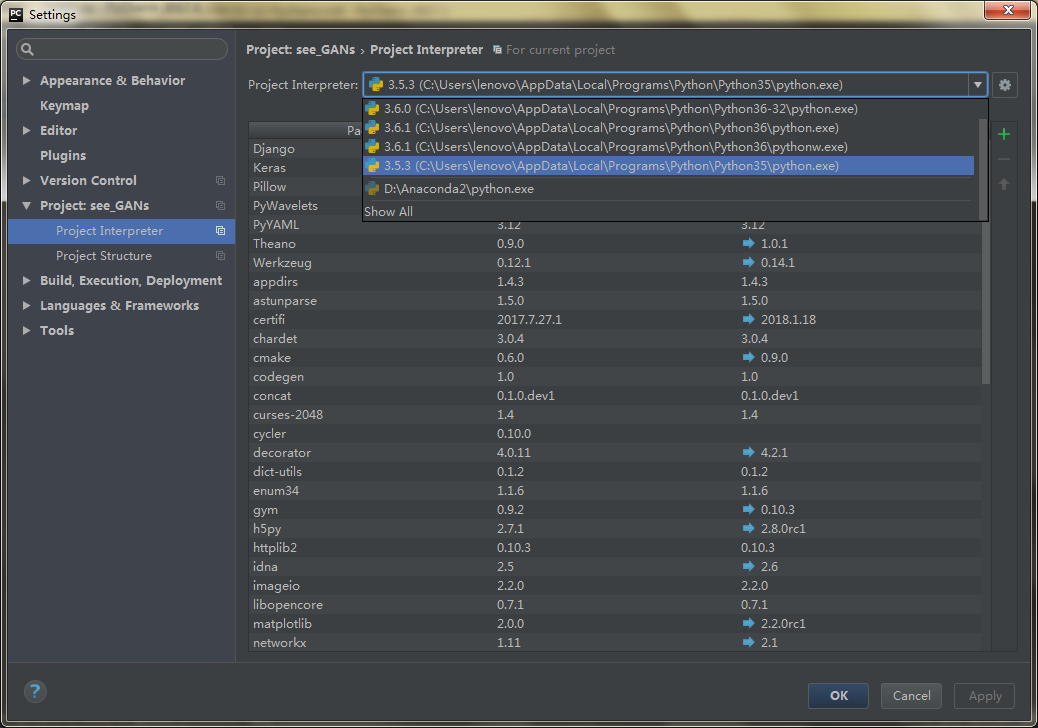Open the help question mark icon

35,692
